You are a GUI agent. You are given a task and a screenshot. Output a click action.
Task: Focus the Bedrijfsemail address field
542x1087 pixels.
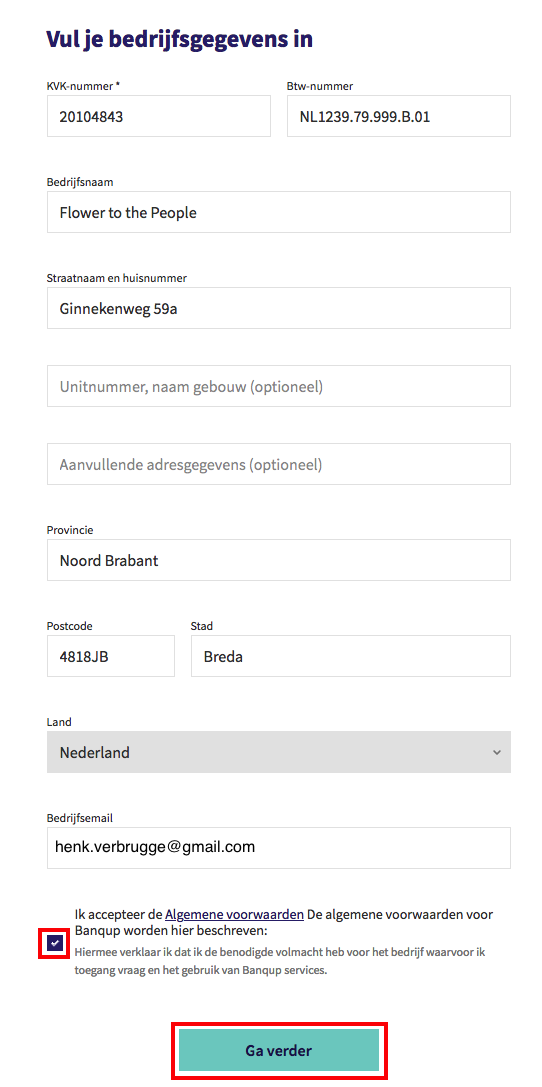[x=279, y=848]
